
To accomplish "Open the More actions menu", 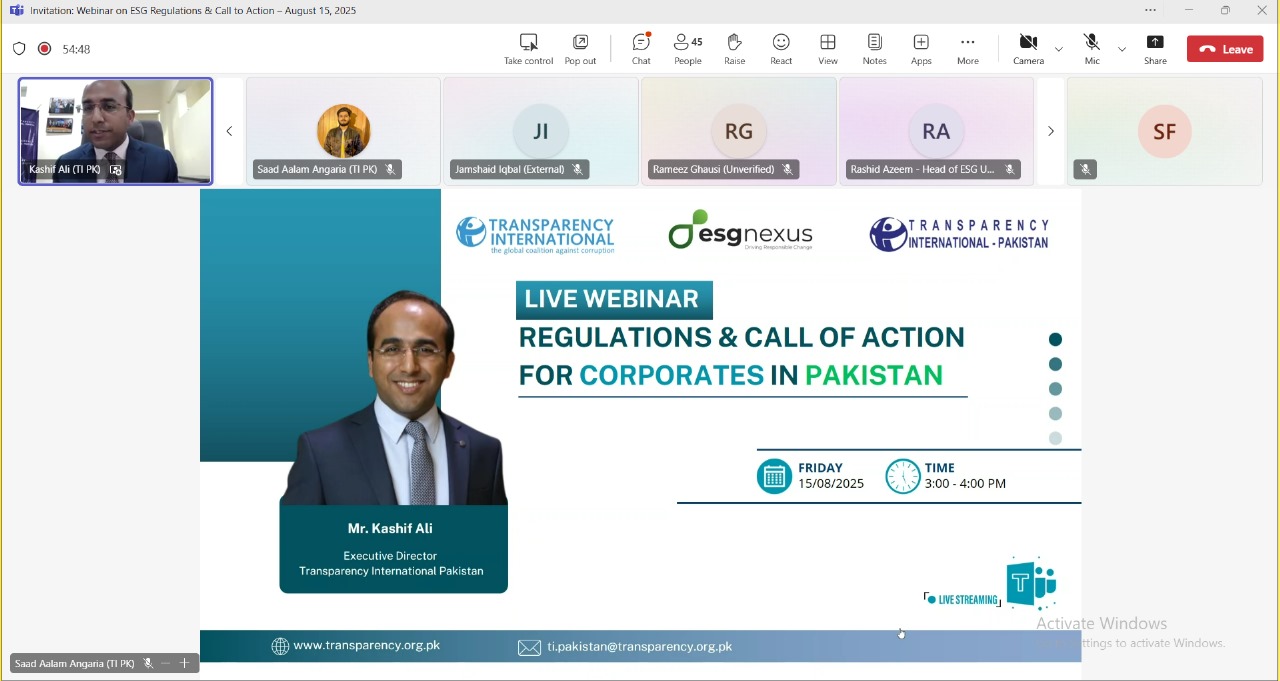I will (x=968, y=48).
